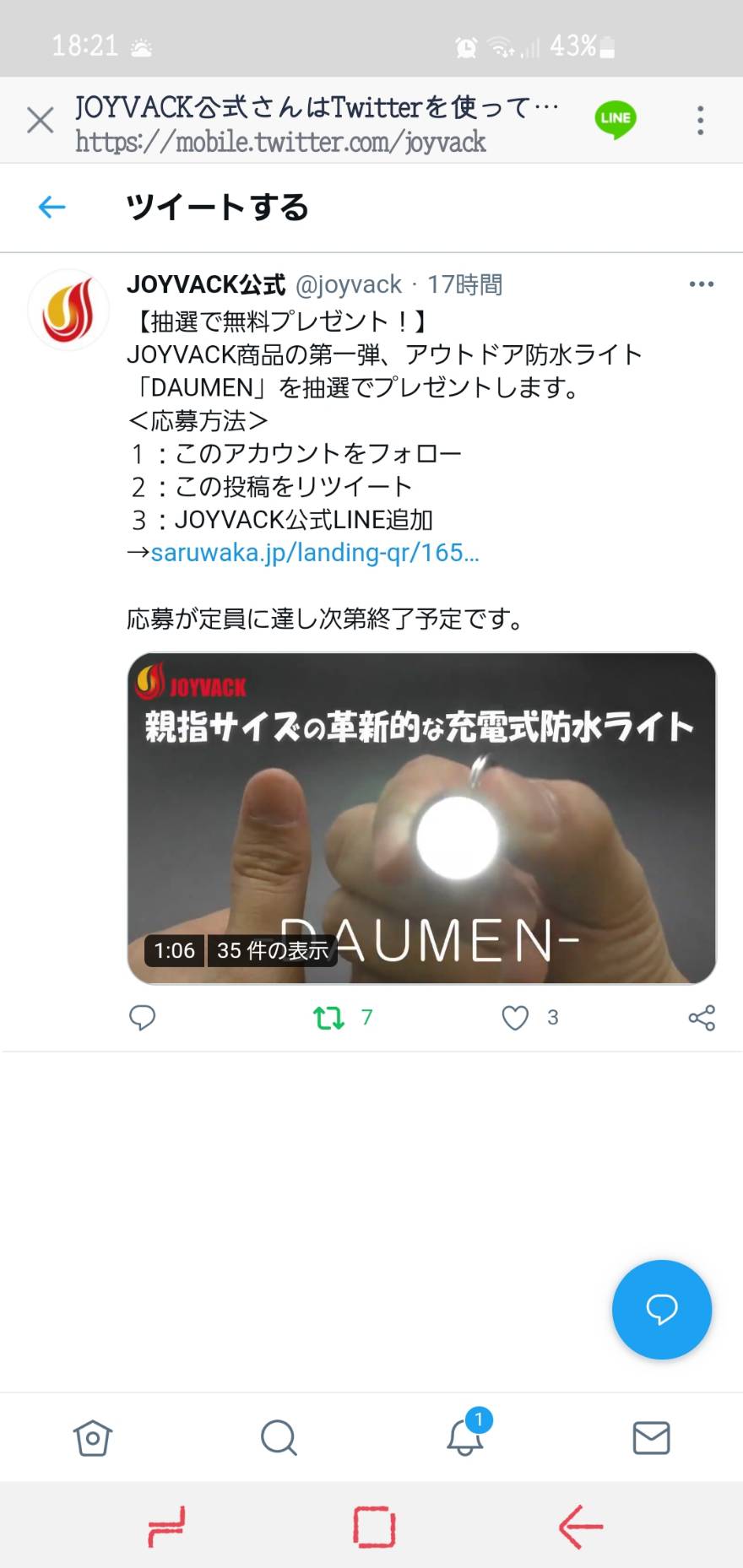Share the tweet with the share icon
The height and width of the screenshot is (1568, 743).
(x=702, y=1018)
